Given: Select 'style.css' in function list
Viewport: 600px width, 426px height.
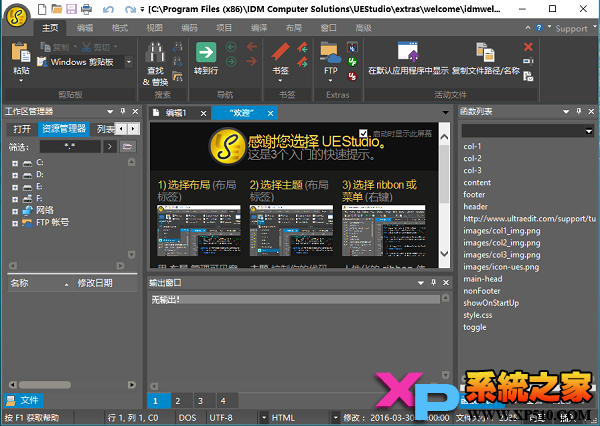Looking at the screenshot, I should tap(477, 315).
